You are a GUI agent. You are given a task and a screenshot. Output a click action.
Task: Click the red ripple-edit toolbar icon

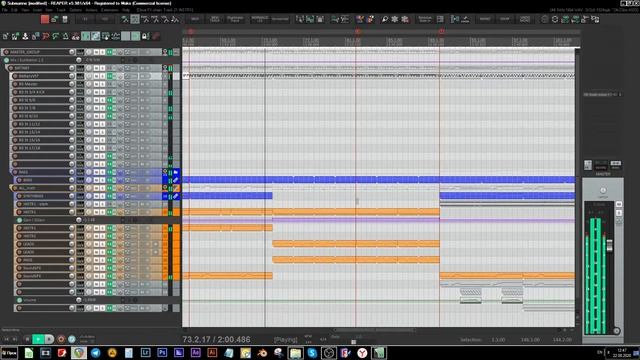[45, 36]
